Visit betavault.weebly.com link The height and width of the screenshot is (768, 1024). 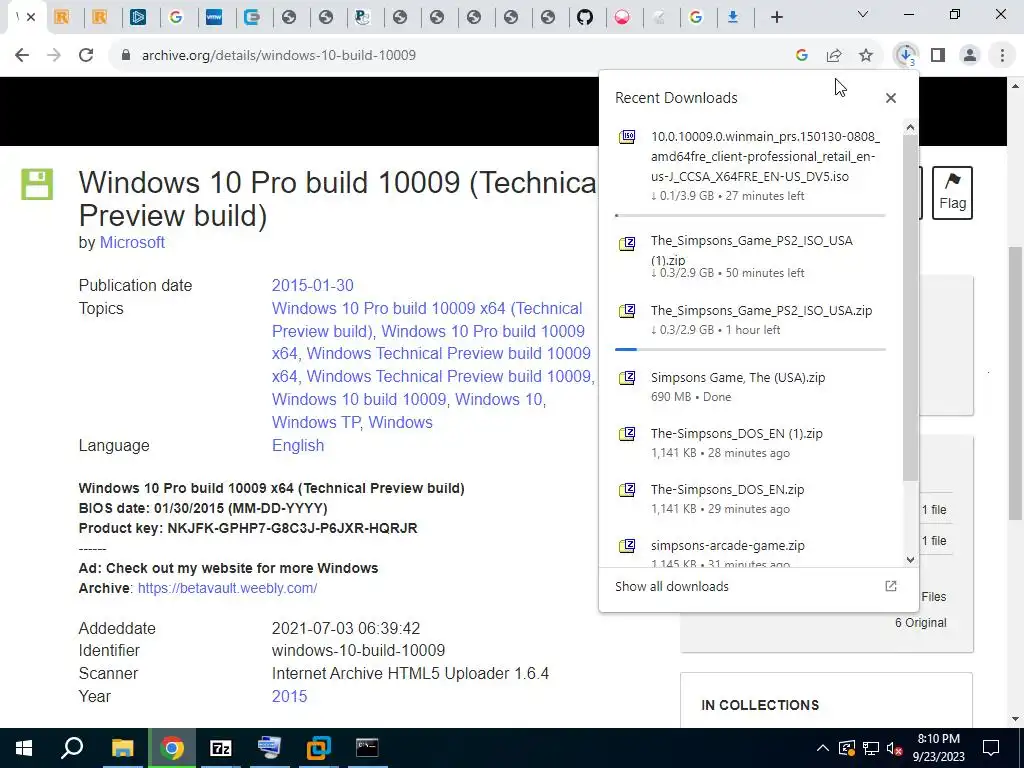point(227,588)
